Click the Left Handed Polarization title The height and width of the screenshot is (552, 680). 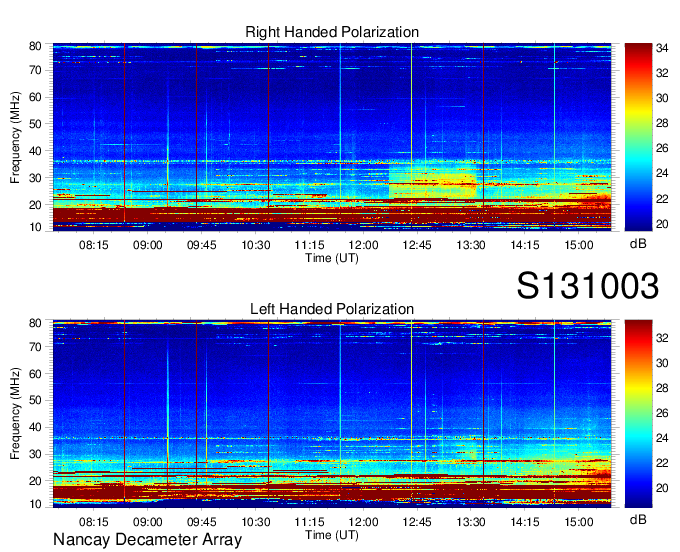[332, 309]
